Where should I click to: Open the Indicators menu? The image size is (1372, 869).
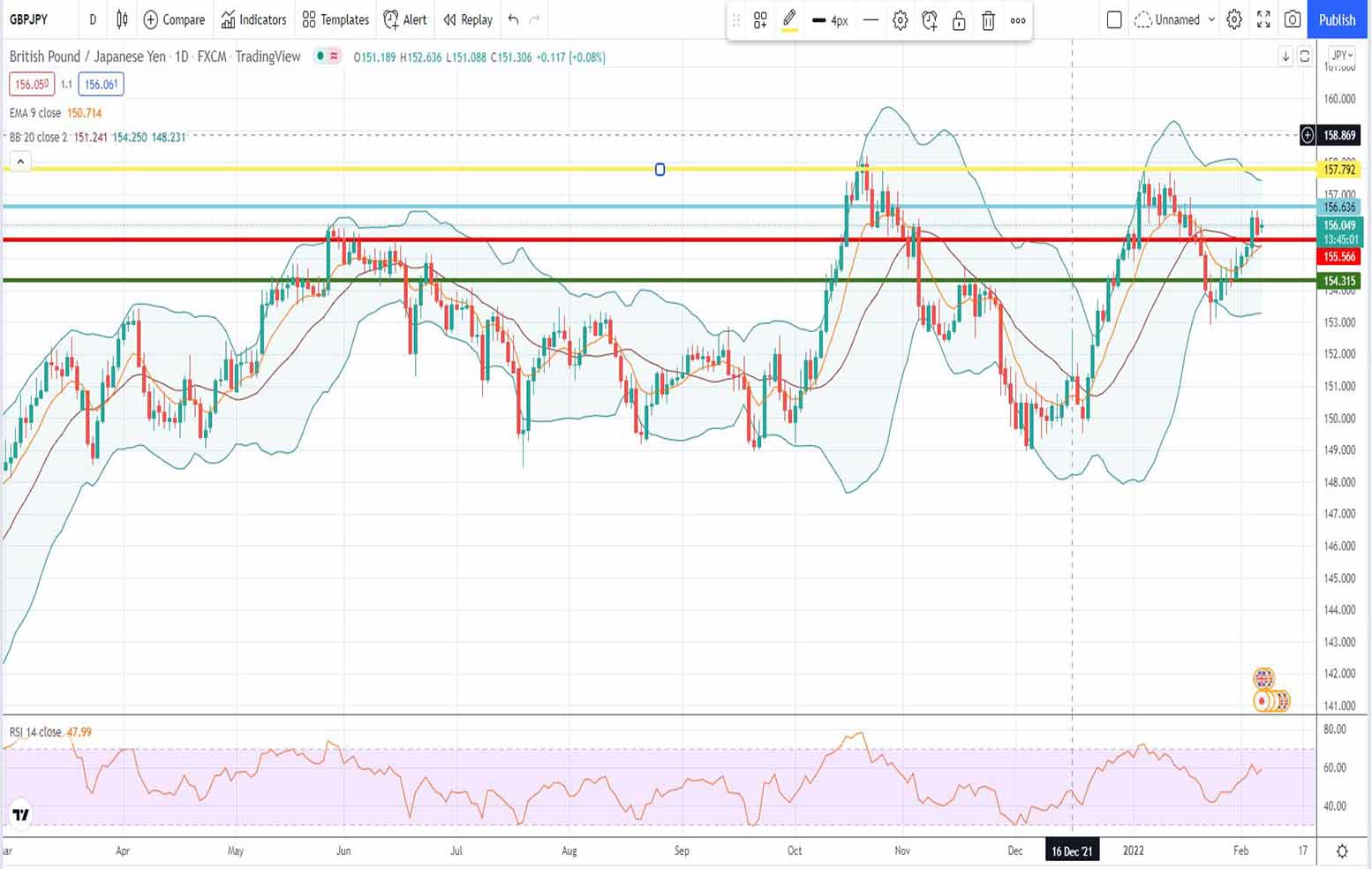point(253,19)
